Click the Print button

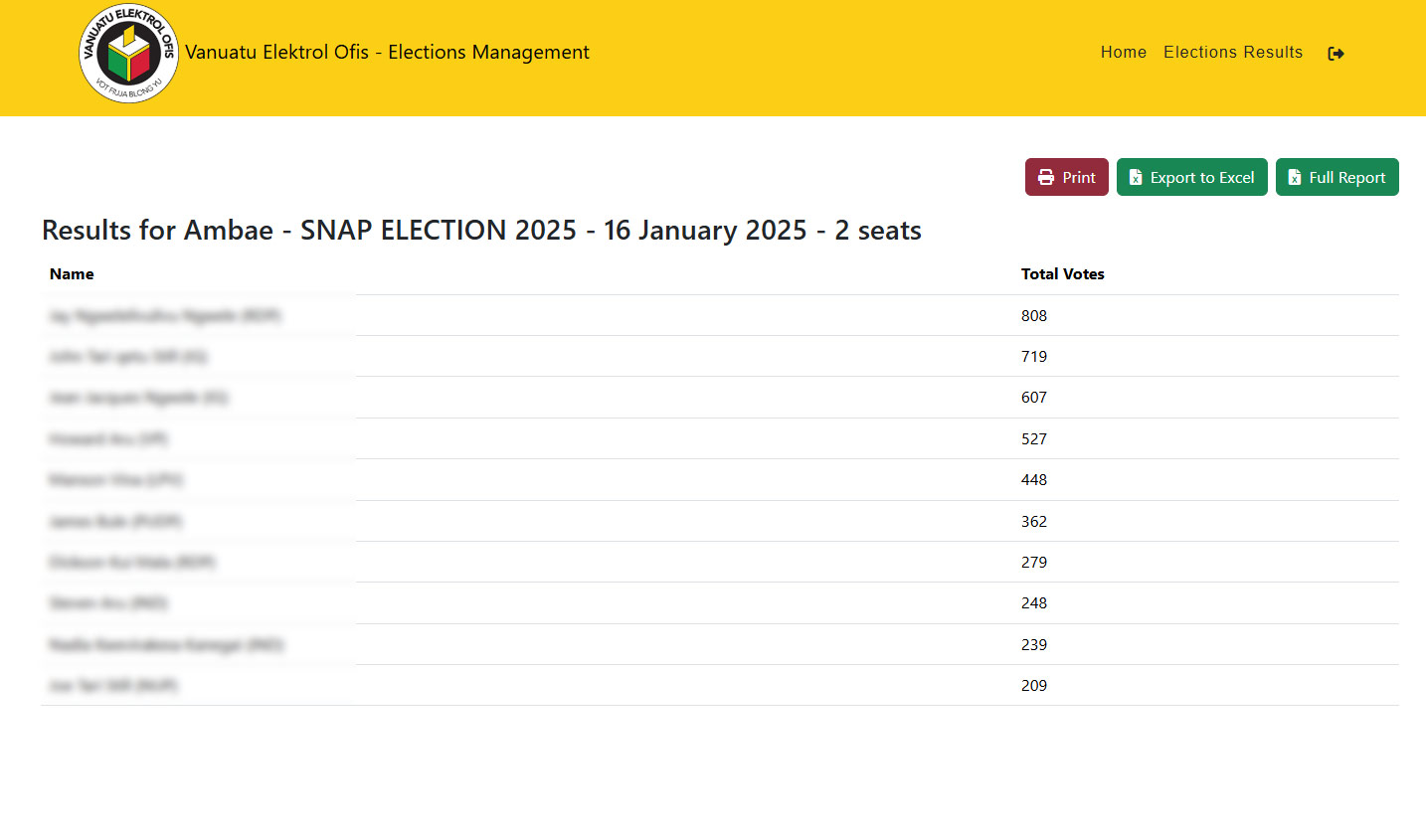click(x=1066, y=177)
